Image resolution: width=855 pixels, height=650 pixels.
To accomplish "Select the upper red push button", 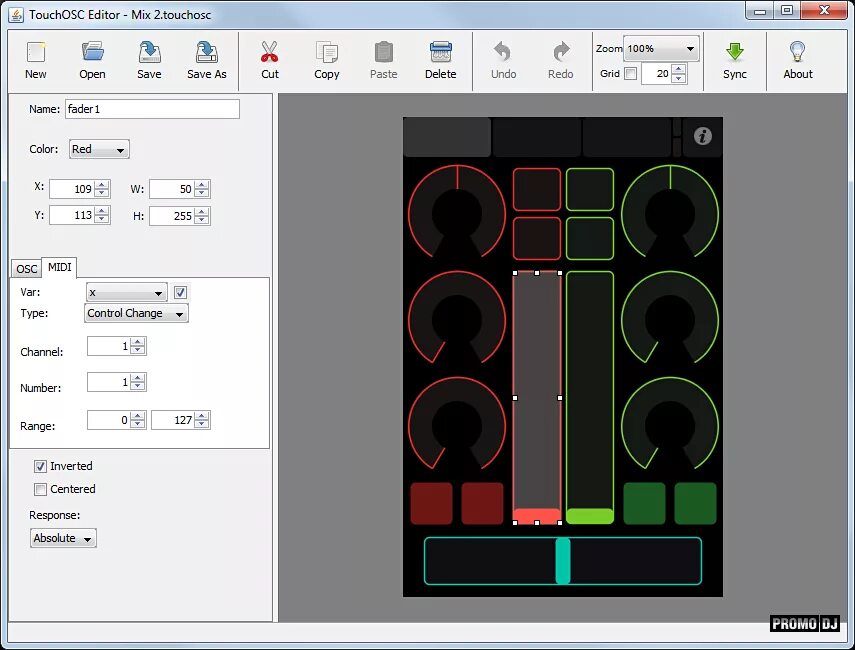I will click(x=537, y=189).
